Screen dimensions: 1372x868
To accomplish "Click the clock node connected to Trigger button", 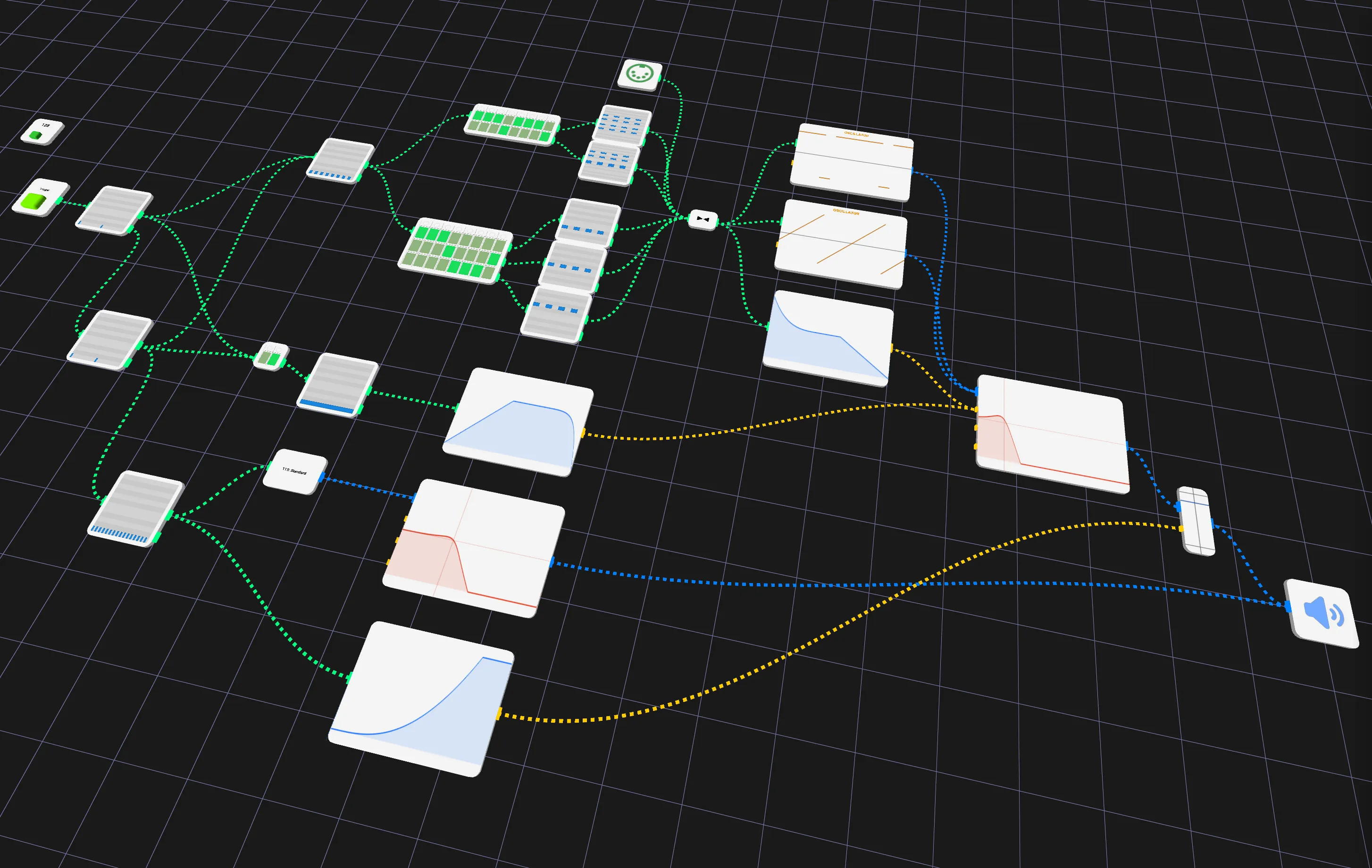I will tap(114, 210).
